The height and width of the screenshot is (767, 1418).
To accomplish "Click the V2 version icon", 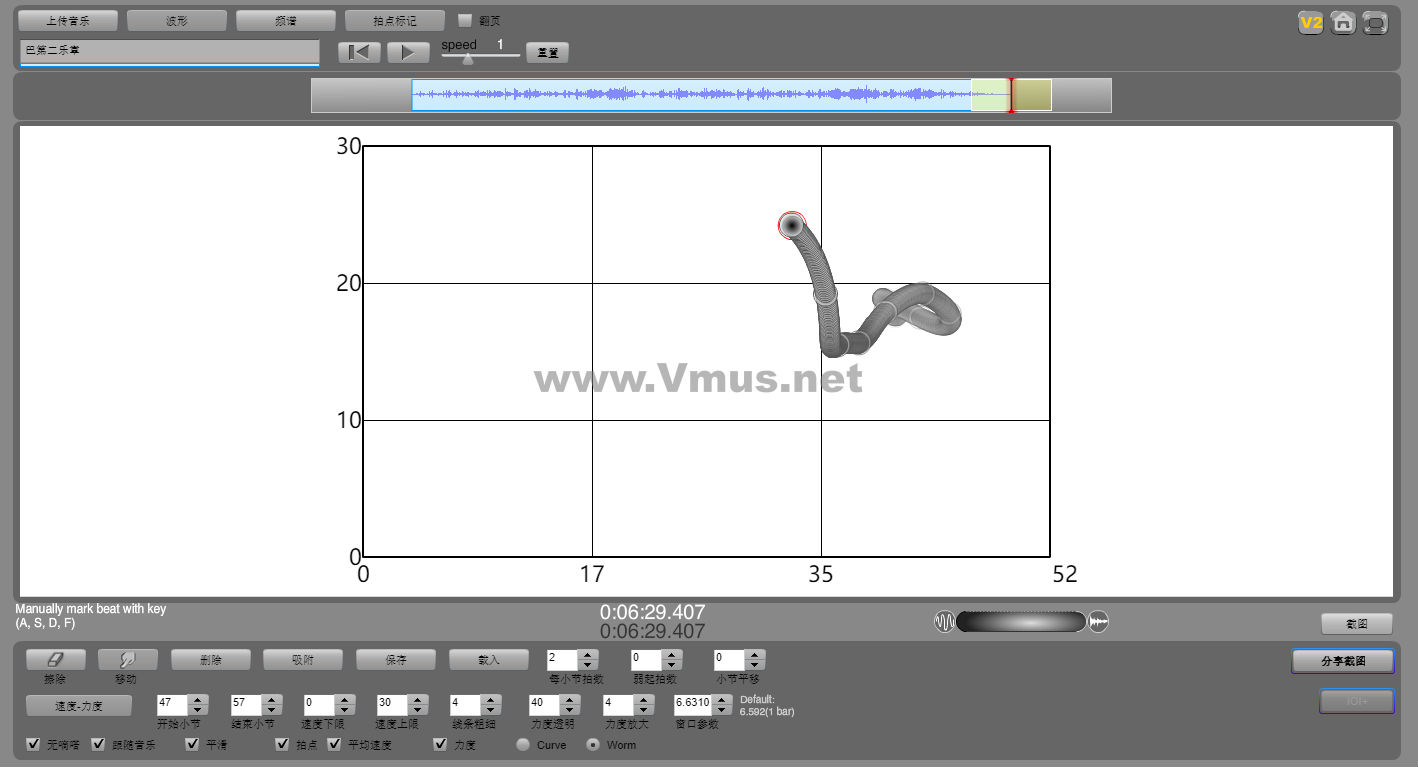I will (1311, 22).
